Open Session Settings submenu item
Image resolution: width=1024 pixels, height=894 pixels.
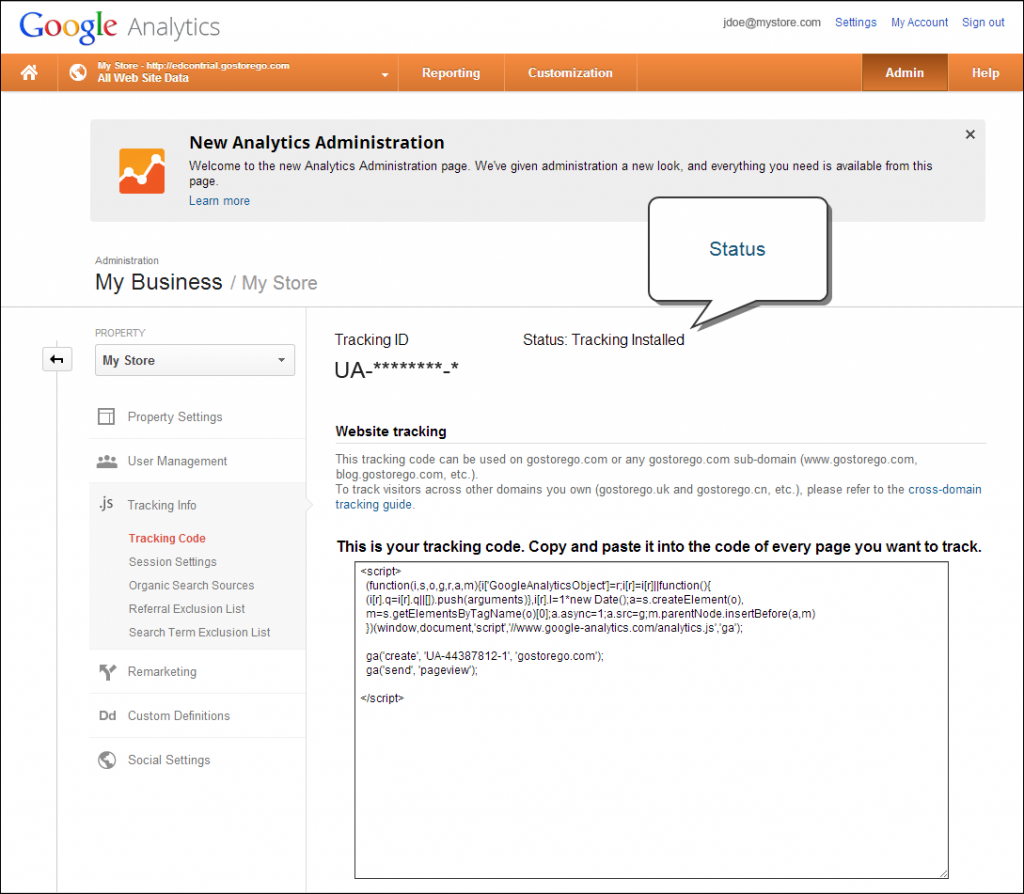tap(172, 562)
